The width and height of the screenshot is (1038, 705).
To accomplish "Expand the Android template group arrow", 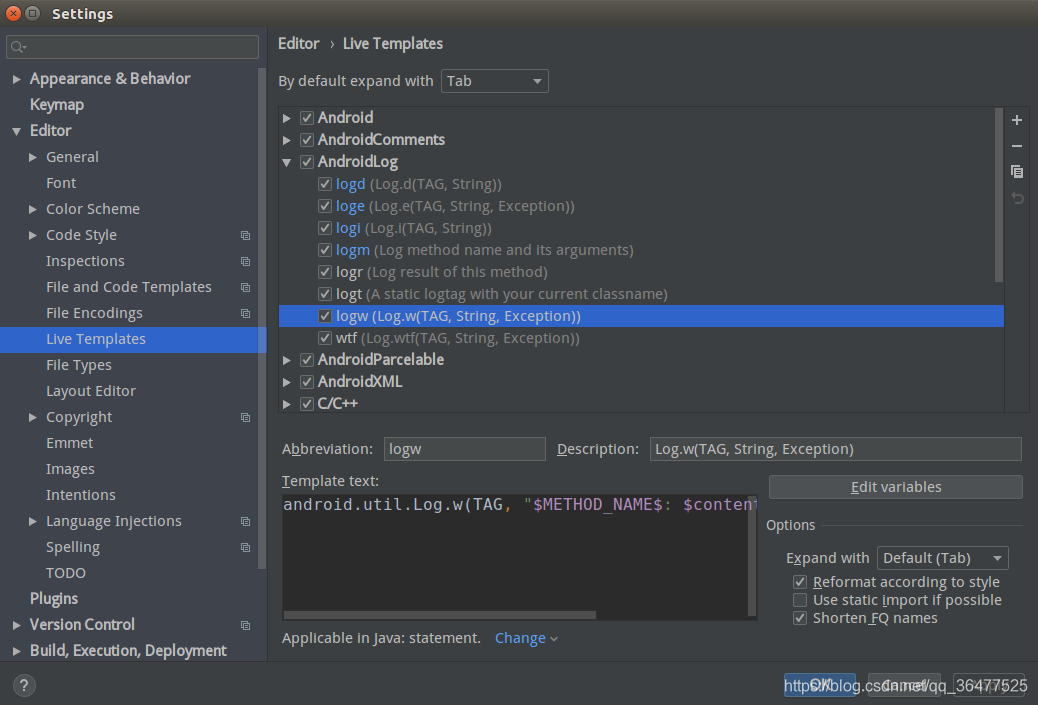I will click(287, 118).
